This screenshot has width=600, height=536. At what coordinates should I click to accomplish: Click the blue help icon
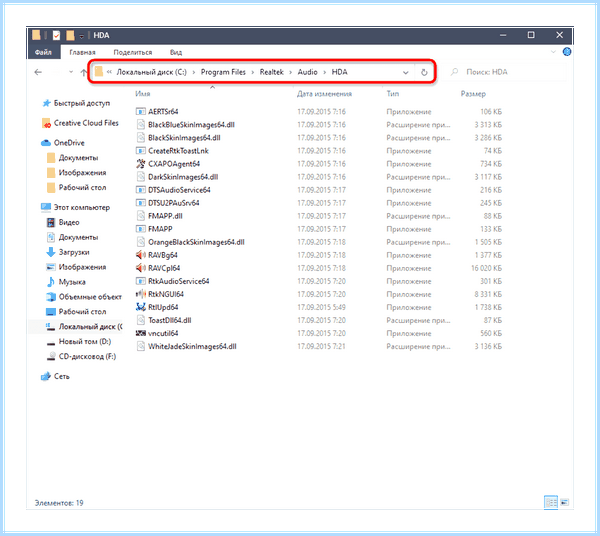(567, 52)
